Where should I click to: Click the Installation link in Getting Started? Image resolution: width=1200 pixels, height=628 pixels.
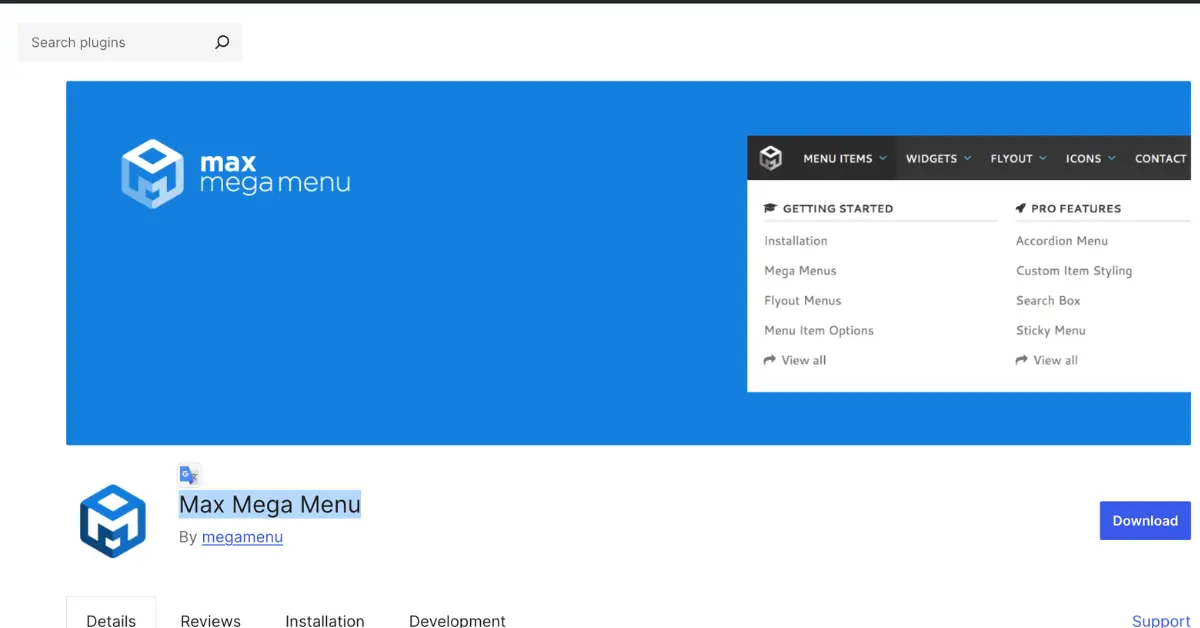tap(796, 241)
